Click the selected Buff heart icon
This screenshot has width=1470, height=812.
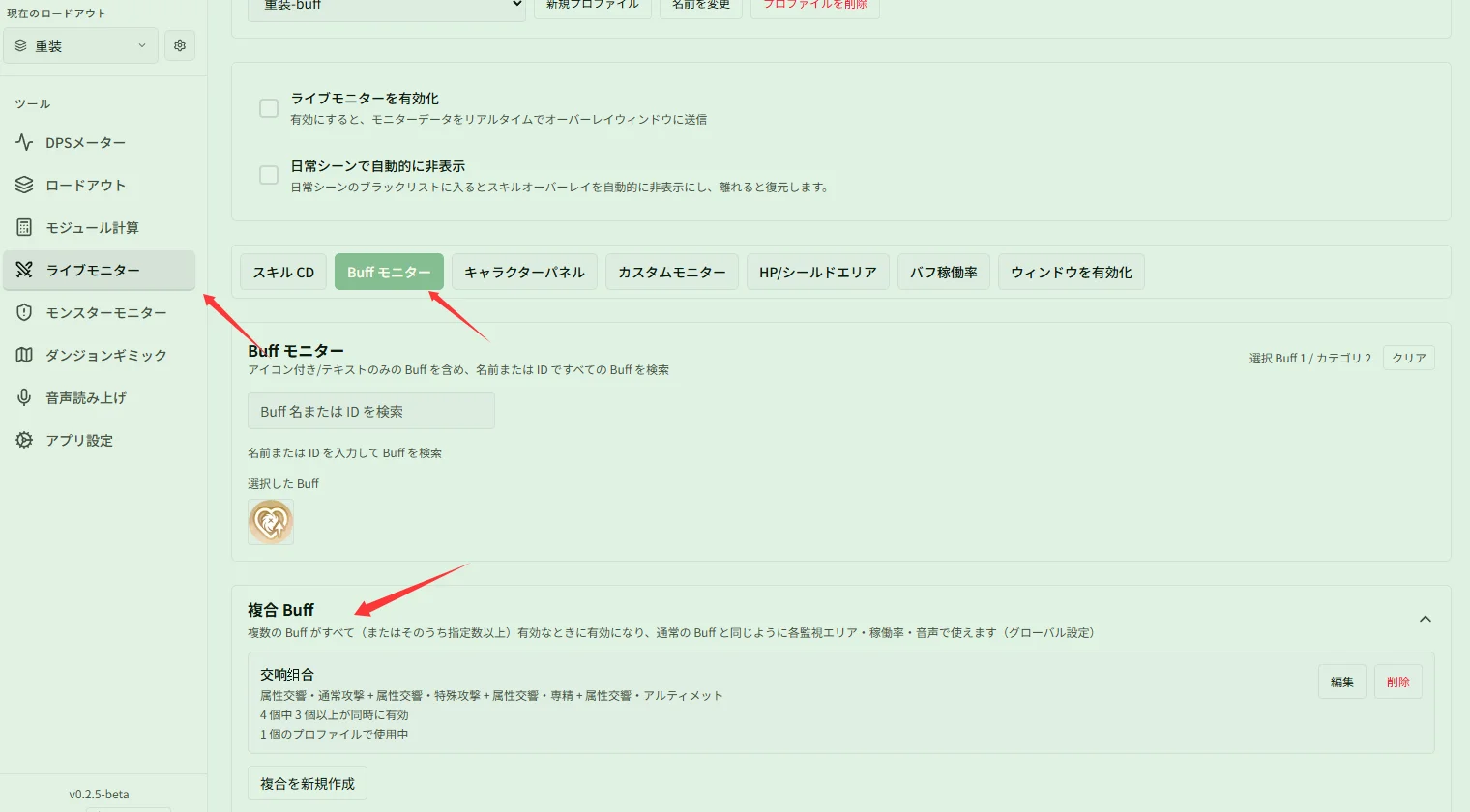pyautogui.click(x=271, y=522)
